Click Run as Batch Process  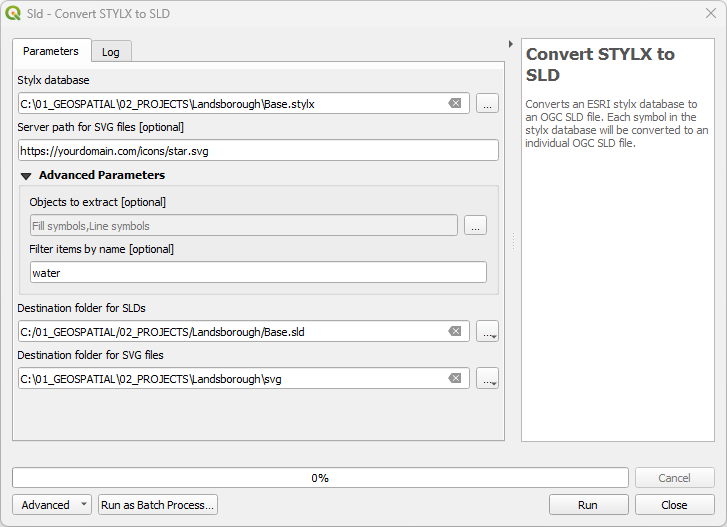pyautogui.click(x=158, y=505)
